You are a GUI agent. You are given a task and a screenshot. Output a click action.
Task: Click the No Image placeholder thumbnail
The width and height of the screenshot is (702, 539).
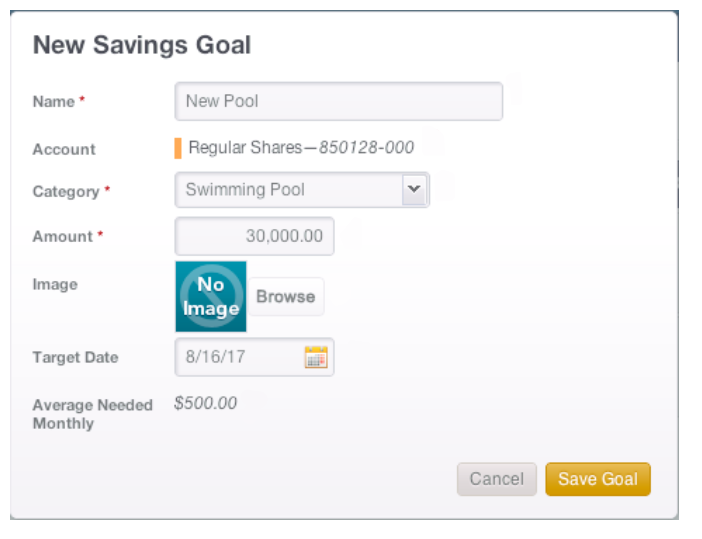coord(211,297)
